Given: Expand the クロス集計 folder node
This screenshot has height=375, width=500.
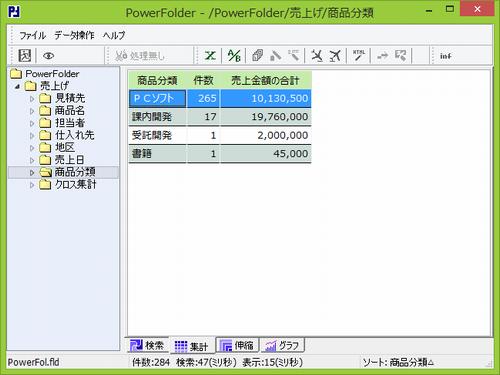Looking at the screenshot, I should [32, 185].
